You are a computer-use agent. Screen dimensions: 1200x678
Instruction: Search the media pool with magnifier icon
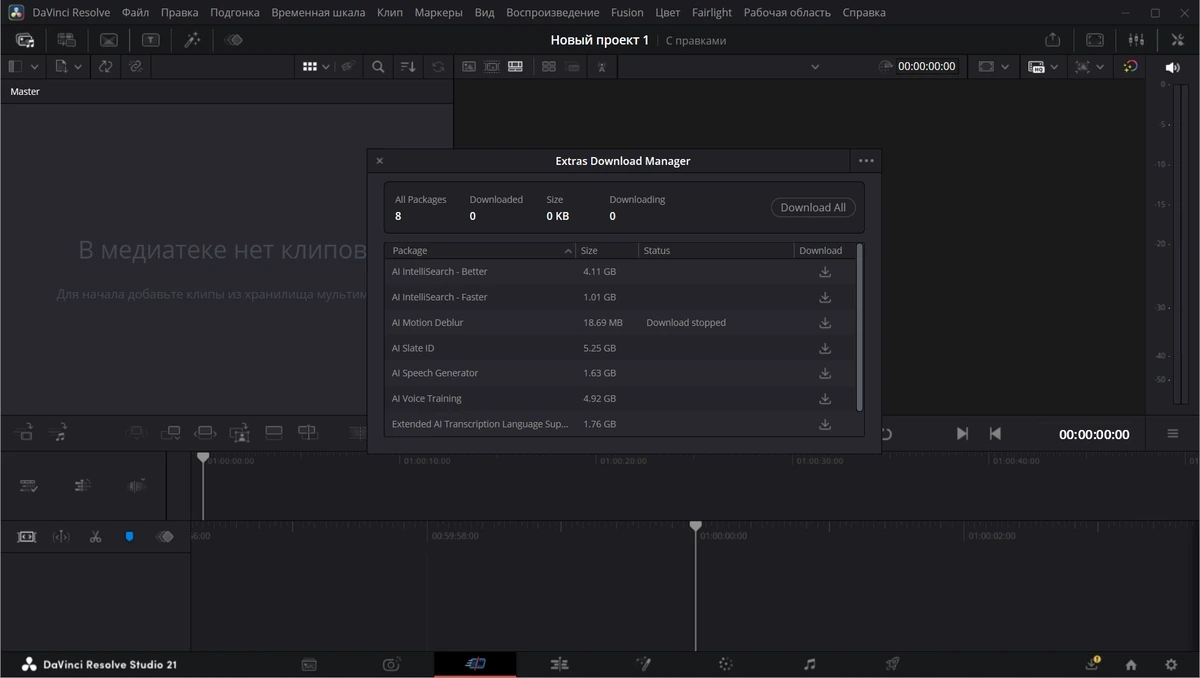[x=378, y=67]
